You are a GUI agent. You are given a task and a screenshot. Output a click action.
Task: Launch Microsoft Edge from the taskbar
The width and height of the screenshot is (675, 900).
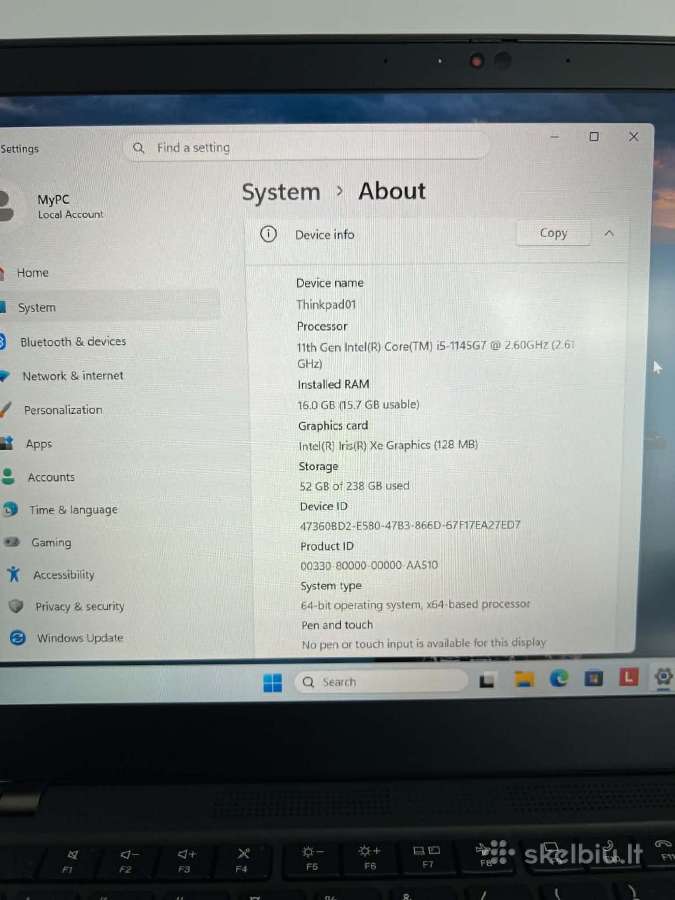(x=558, y=678)
